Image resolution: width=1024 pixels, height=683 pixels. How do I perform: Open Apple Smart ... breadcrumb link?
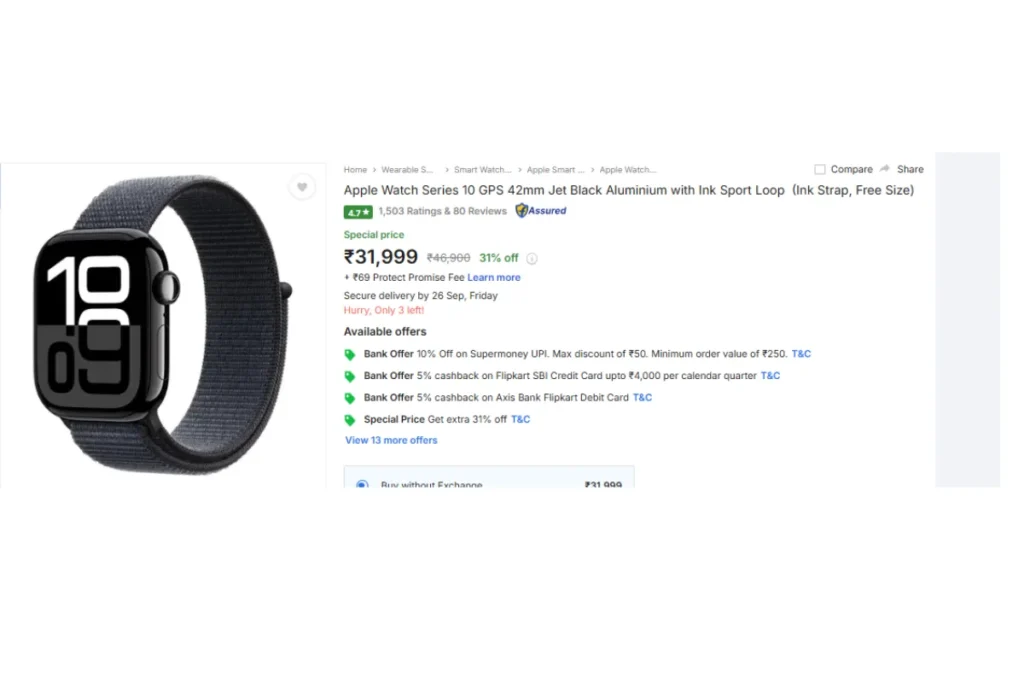tap(555, 170)
